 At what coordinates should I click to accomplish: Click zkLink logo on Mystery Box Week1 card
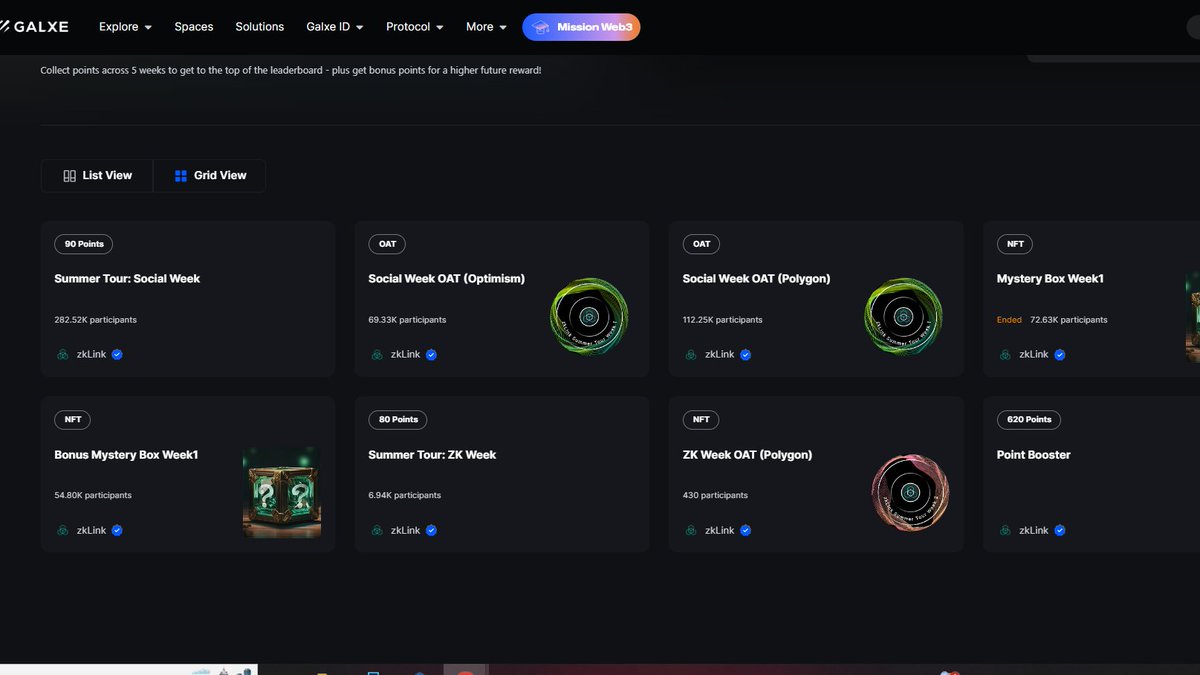point(1005,354)
